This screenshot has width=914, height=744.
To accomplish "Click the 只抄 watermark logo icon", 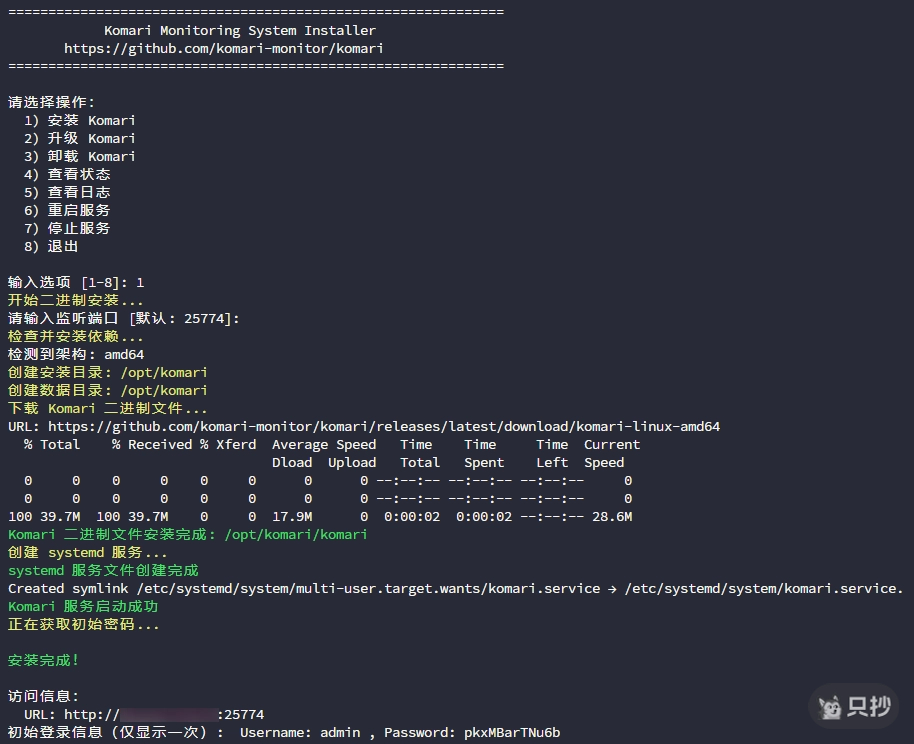I will (830, 707).
